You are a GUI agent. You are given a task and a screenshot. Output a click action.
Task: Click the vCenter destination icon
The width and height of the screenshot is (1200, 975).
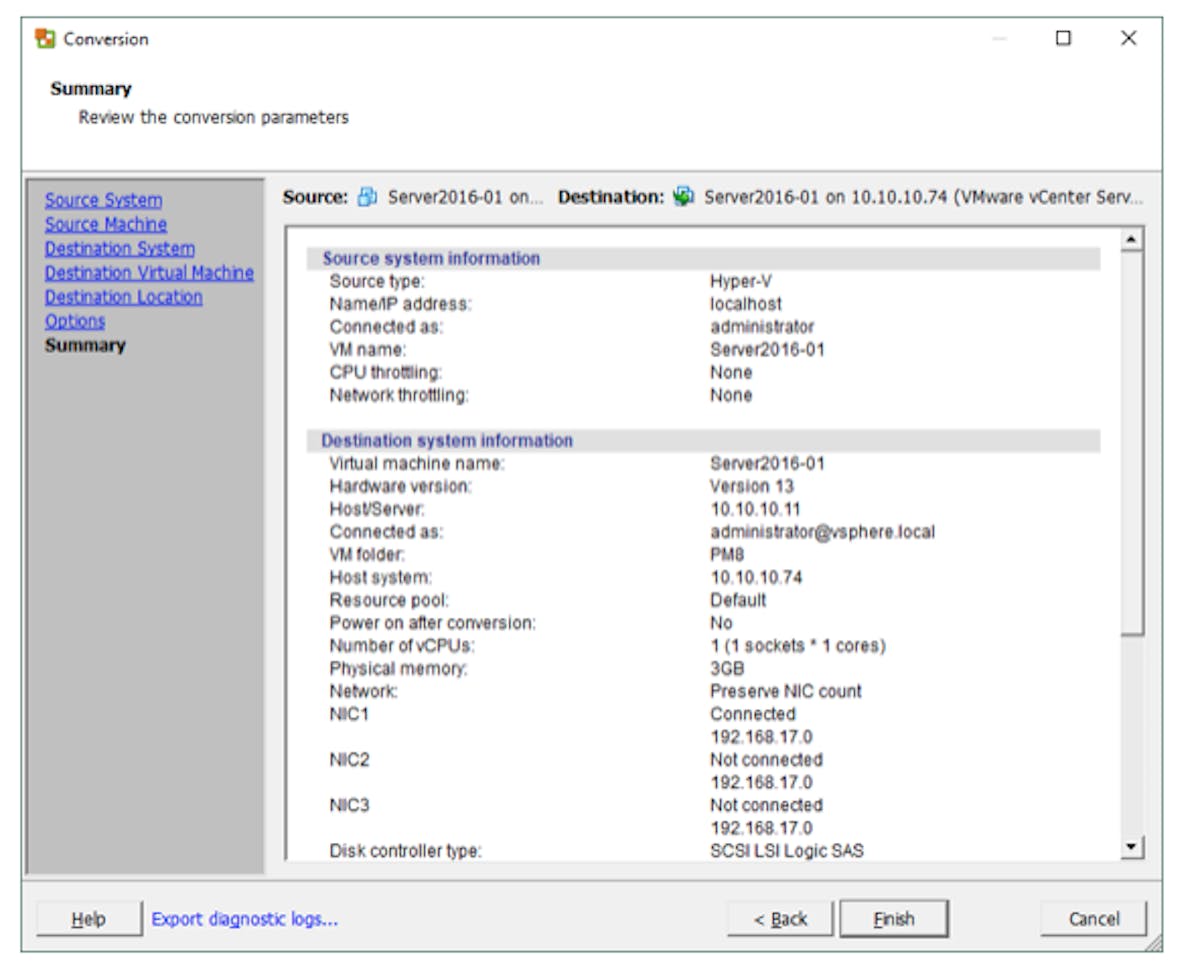pyautogui.click(x=684, y=197)
